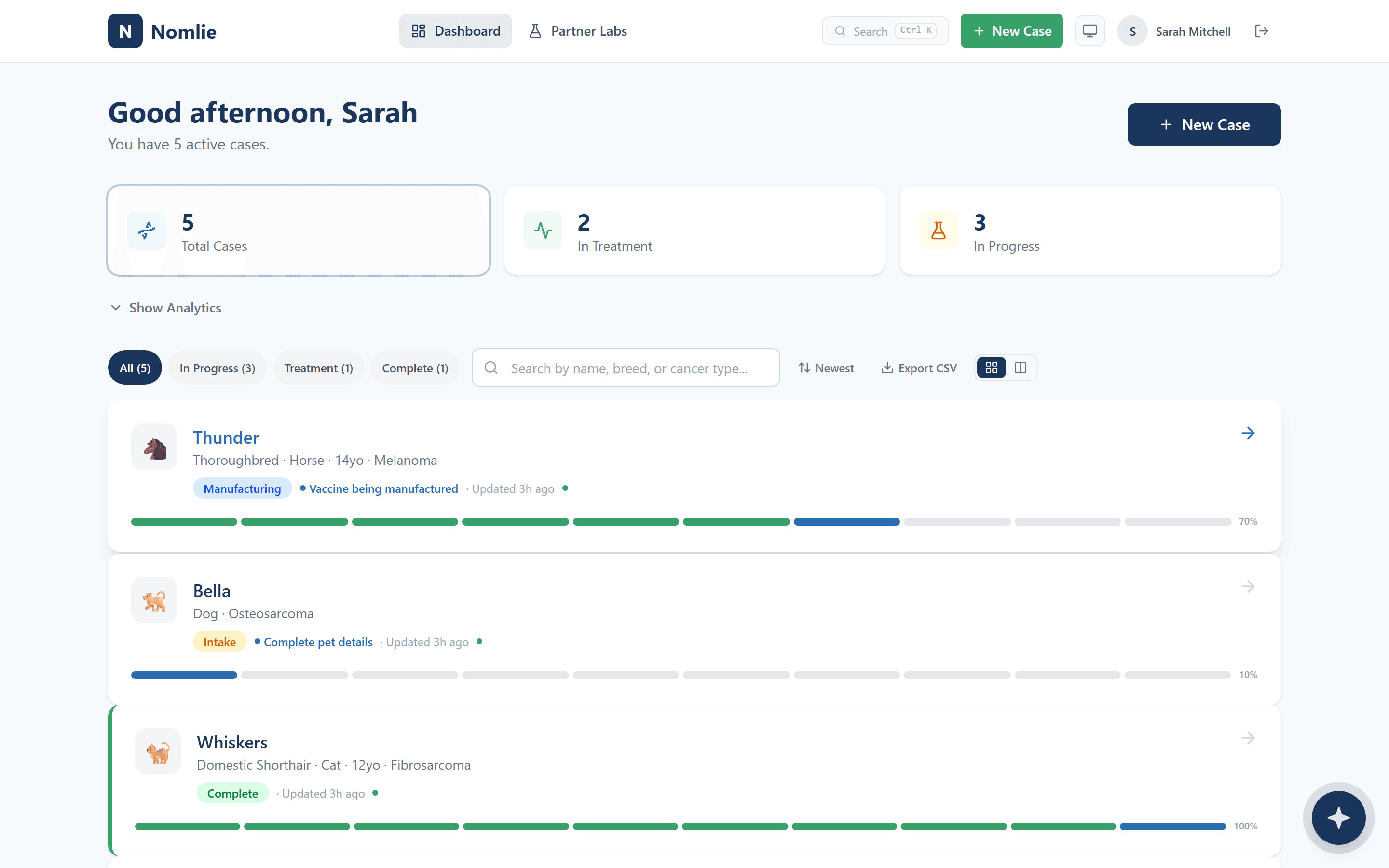Click the case search input field
The image size is (1389, 868).
626,367
